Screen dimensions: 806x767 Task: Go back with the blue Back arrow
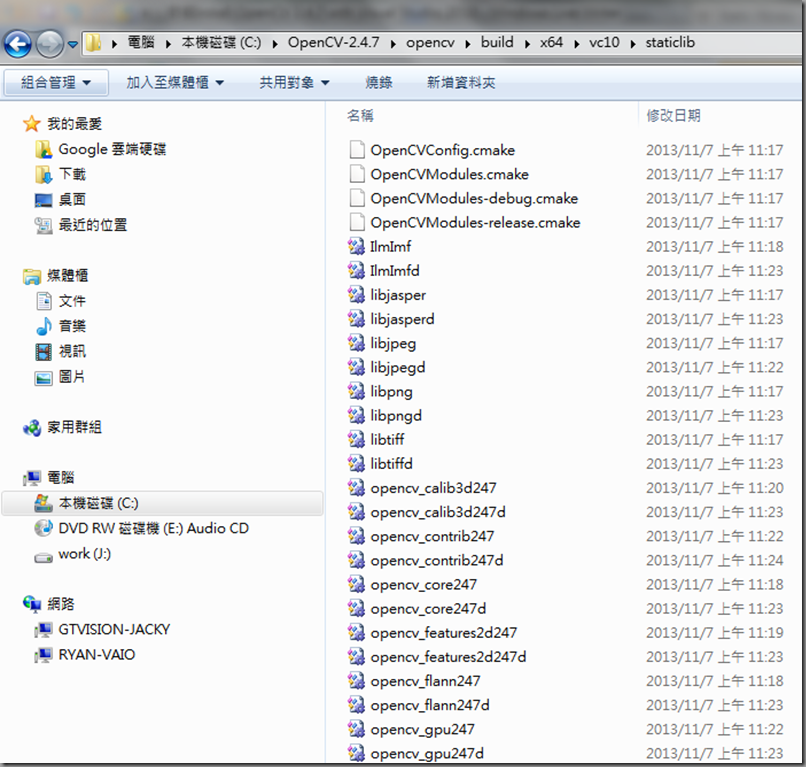(17, 44)
